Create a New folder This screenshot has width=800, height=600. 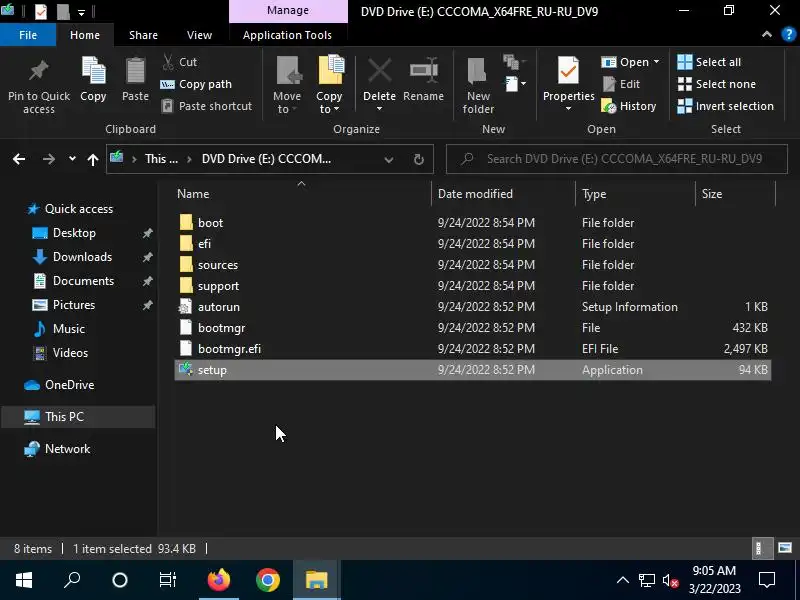pos(478,85)
